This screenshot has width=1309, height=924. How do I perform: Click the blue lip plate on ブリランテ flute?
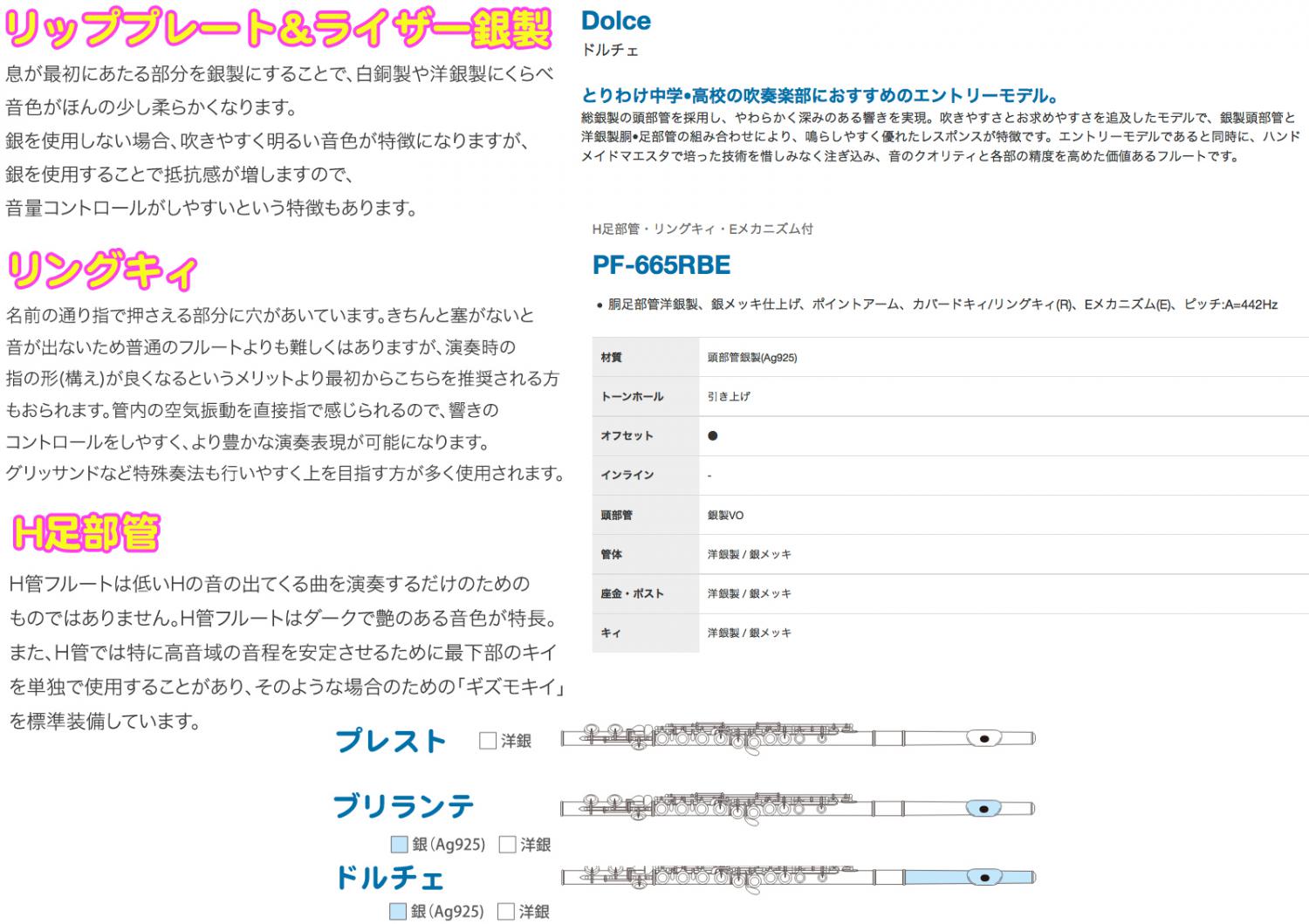tap(983, 809)
